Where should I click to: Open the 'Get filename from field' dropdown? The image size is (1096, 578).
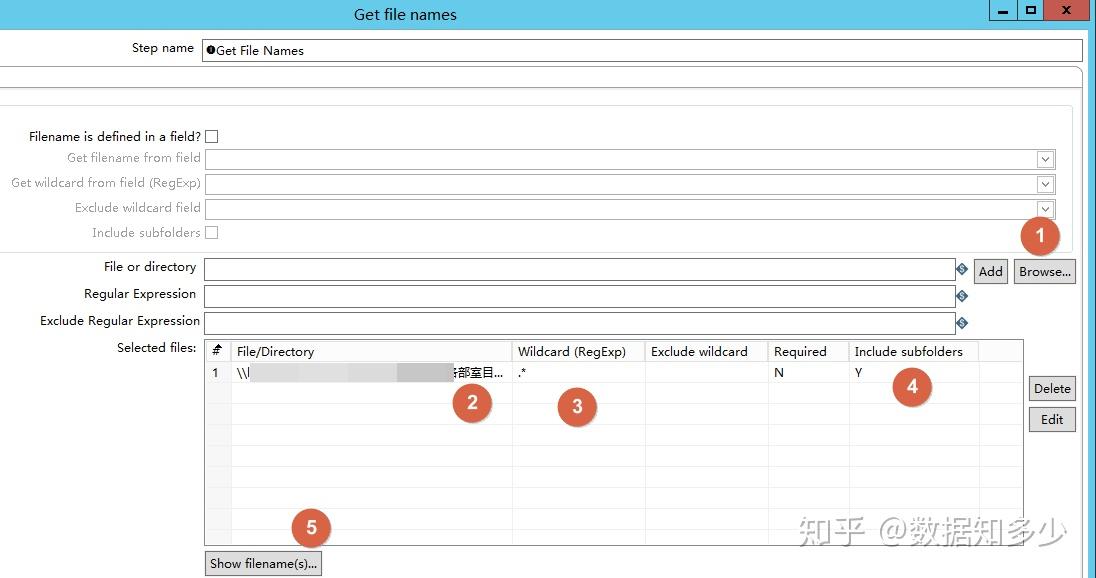coord(1044,158)
